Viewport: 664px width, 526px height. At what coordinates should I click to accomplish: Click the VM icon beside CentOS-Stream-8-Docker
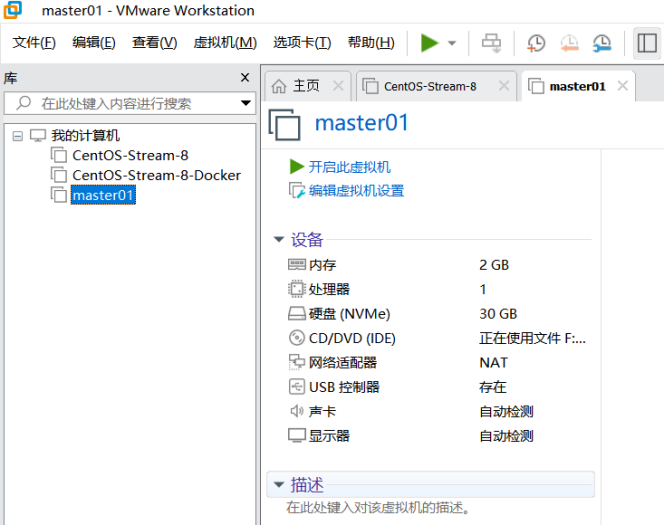click(59, 175)
